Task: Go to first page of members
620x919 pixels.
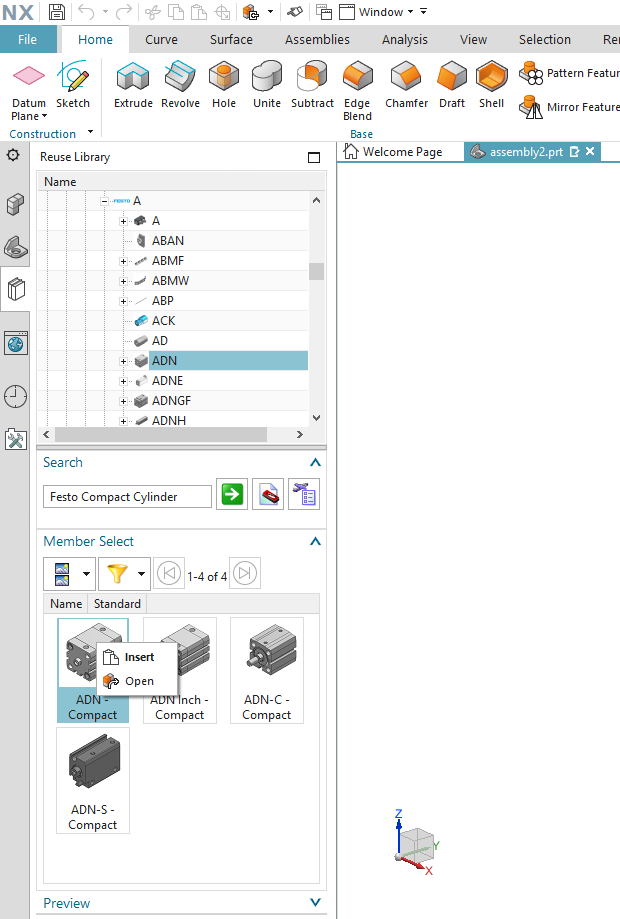Action: tap(169, 573)
